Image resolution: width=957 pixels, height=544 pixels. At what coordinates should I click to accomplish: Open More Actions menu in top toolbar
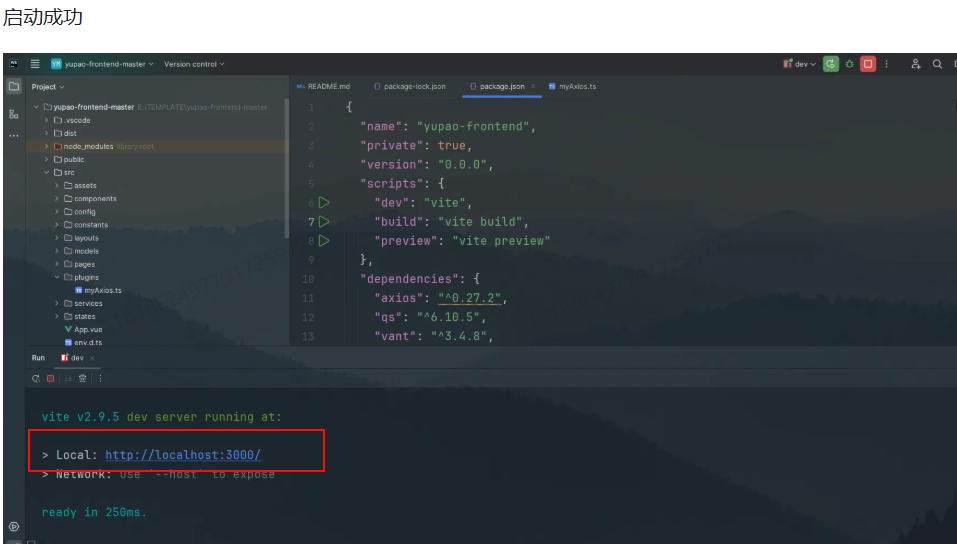click(887, 63)
